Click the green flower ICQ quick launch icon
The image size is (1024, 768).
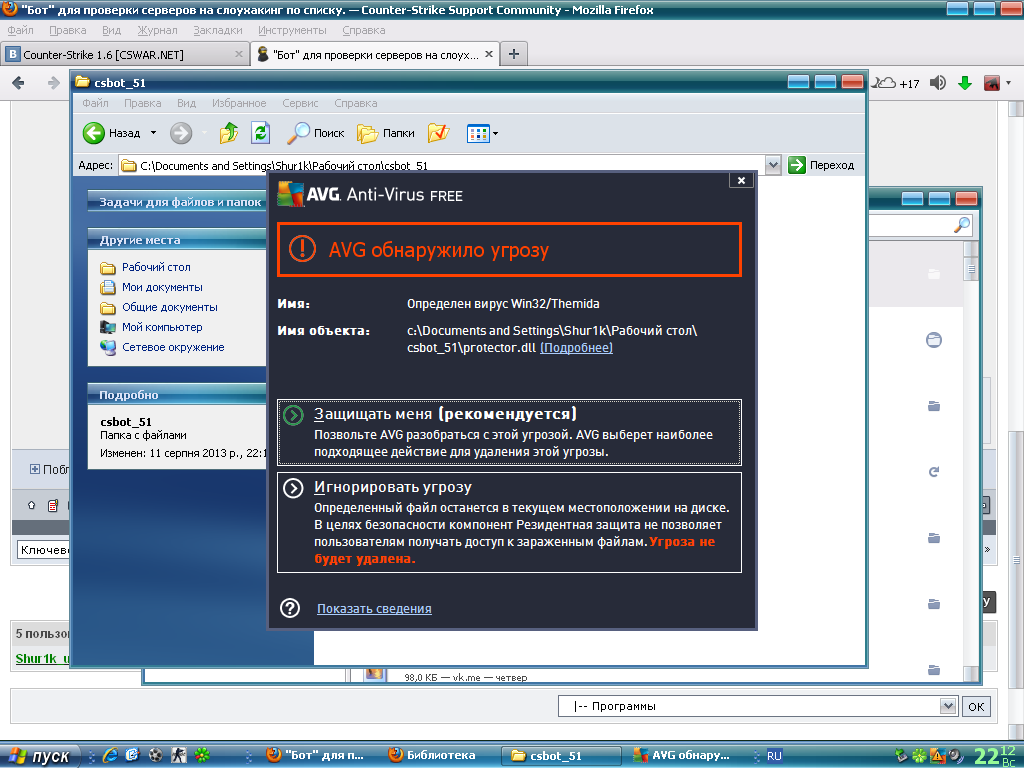coord(202,756)
